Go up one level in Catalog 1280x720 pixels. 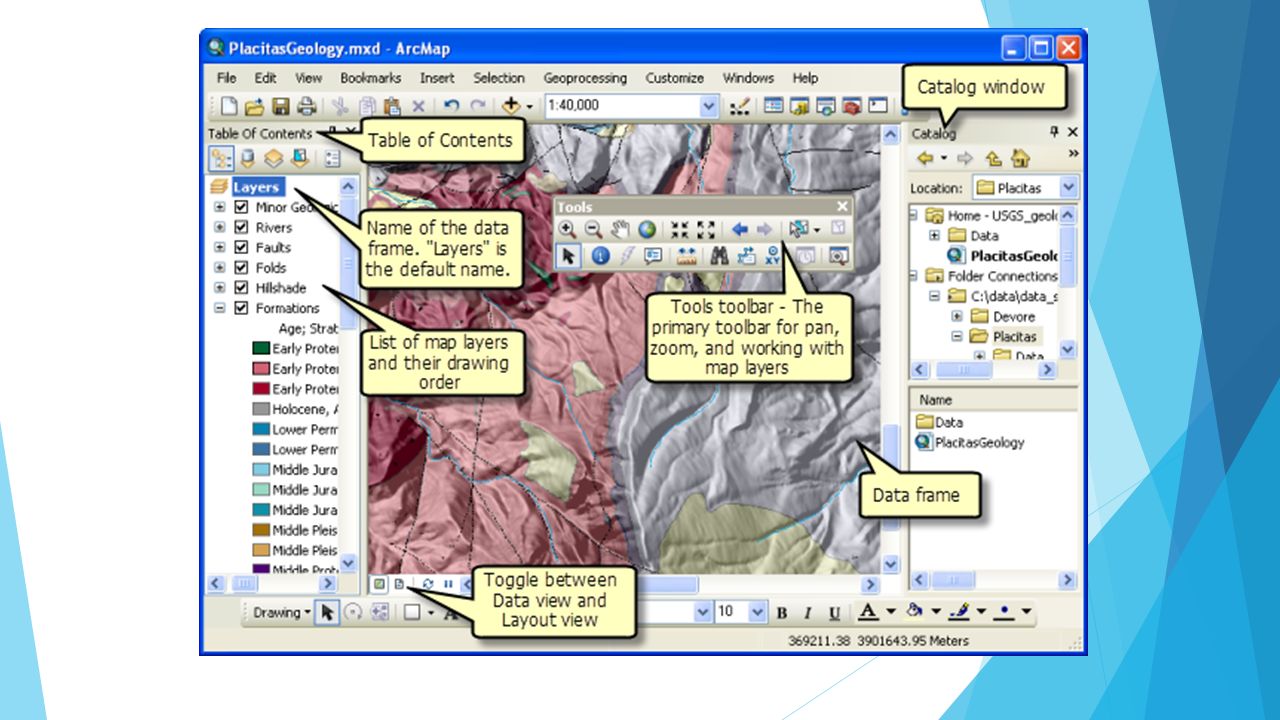[993, 158]
